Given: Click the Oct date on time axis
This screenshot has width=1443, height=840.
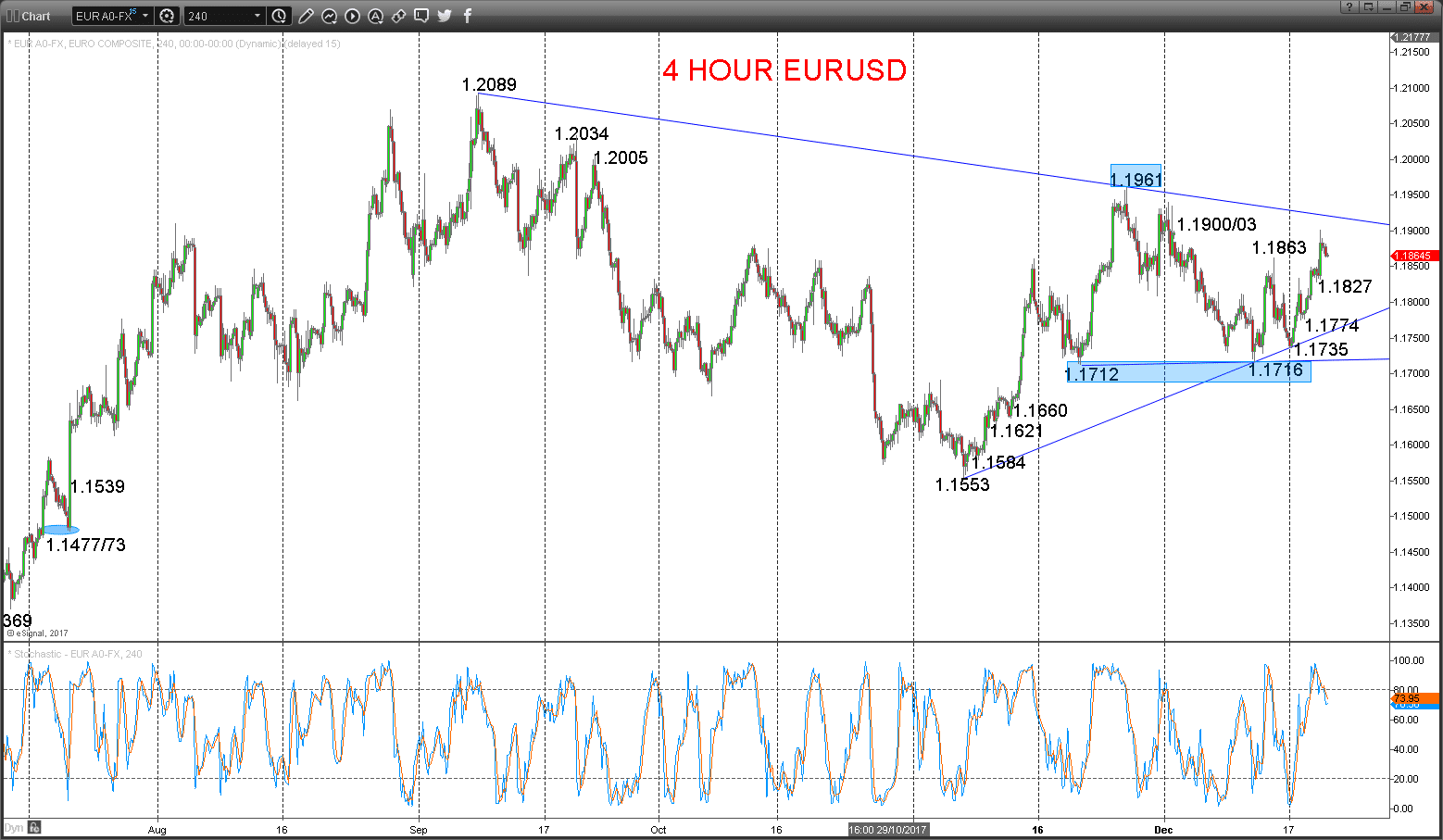Looking at the screenshot, I should pos(659,830).
